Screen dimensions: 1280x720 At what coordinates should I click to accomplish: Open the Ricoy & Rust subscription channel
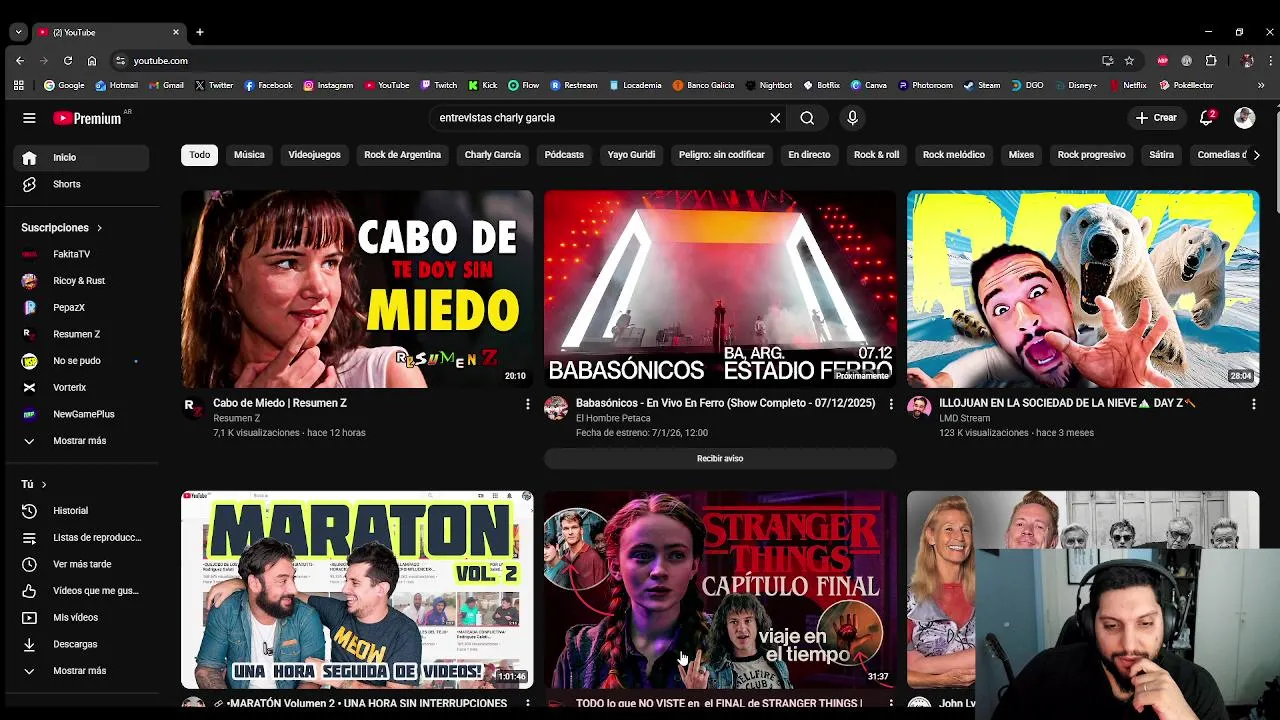81,281
